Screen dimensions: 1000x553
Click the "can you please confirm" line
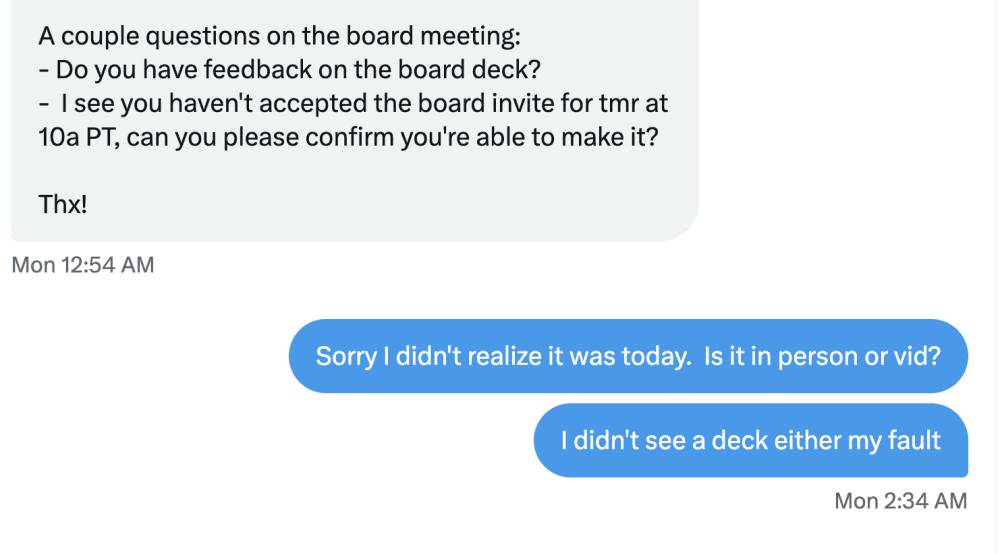(x=348, y=136)
